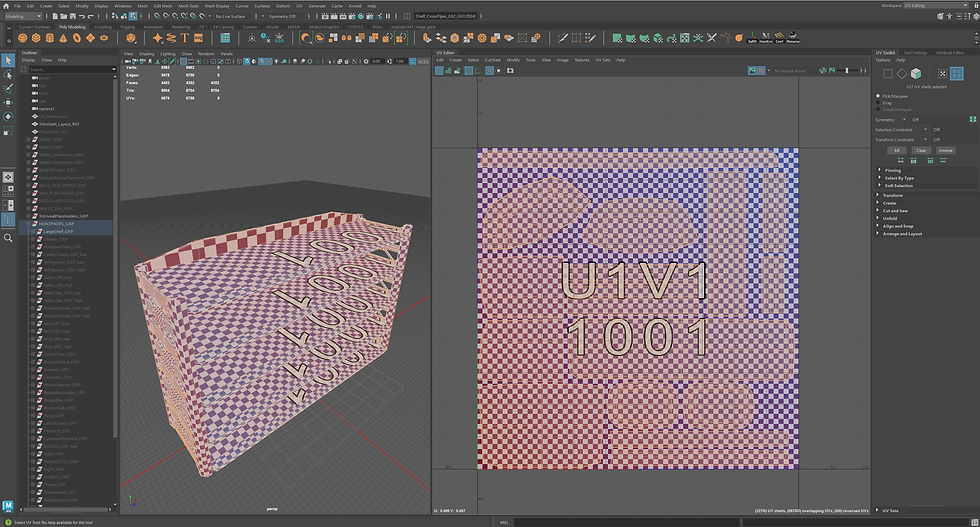Click the Maya home icon

tap(4, 6)
